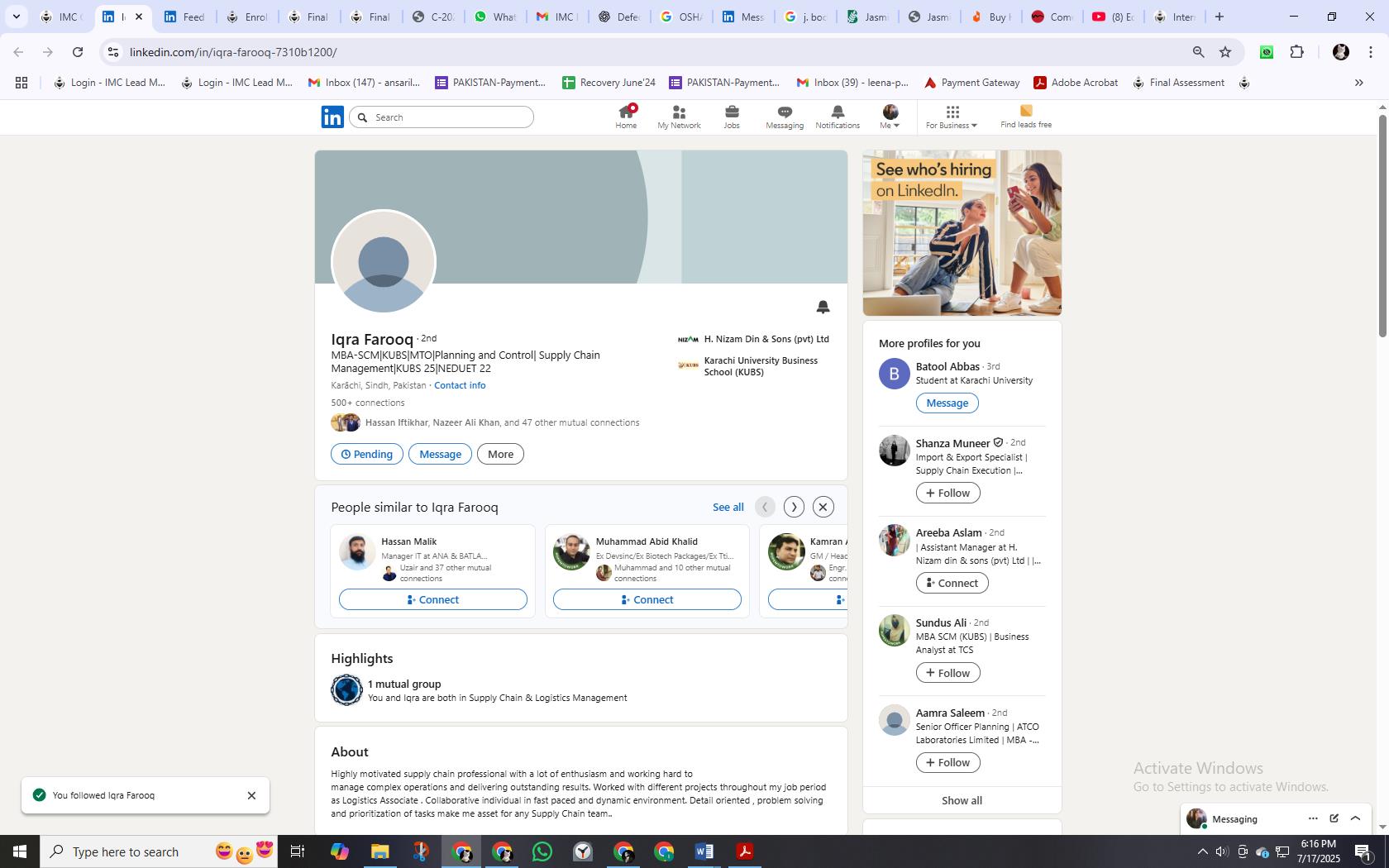Open Adobe Acrobat bookmark
Image resolution: width=1389 pixels, height=868 pixels.
tap(1076, 83)
